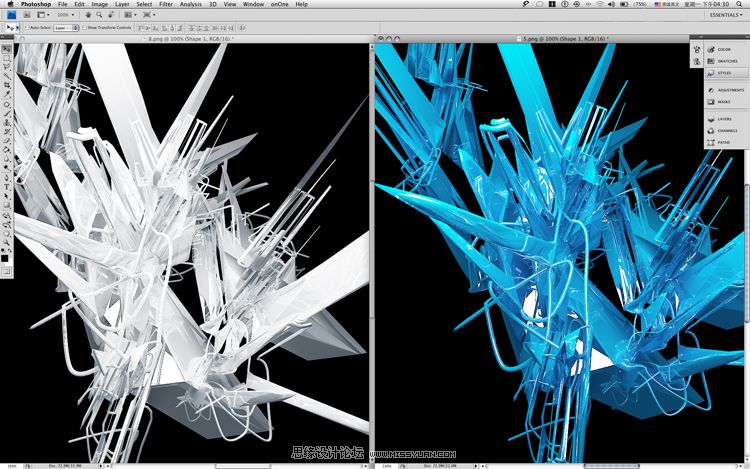Activate the 8.png document title bar
Screen dimensions: 750x469
(191, 39)
